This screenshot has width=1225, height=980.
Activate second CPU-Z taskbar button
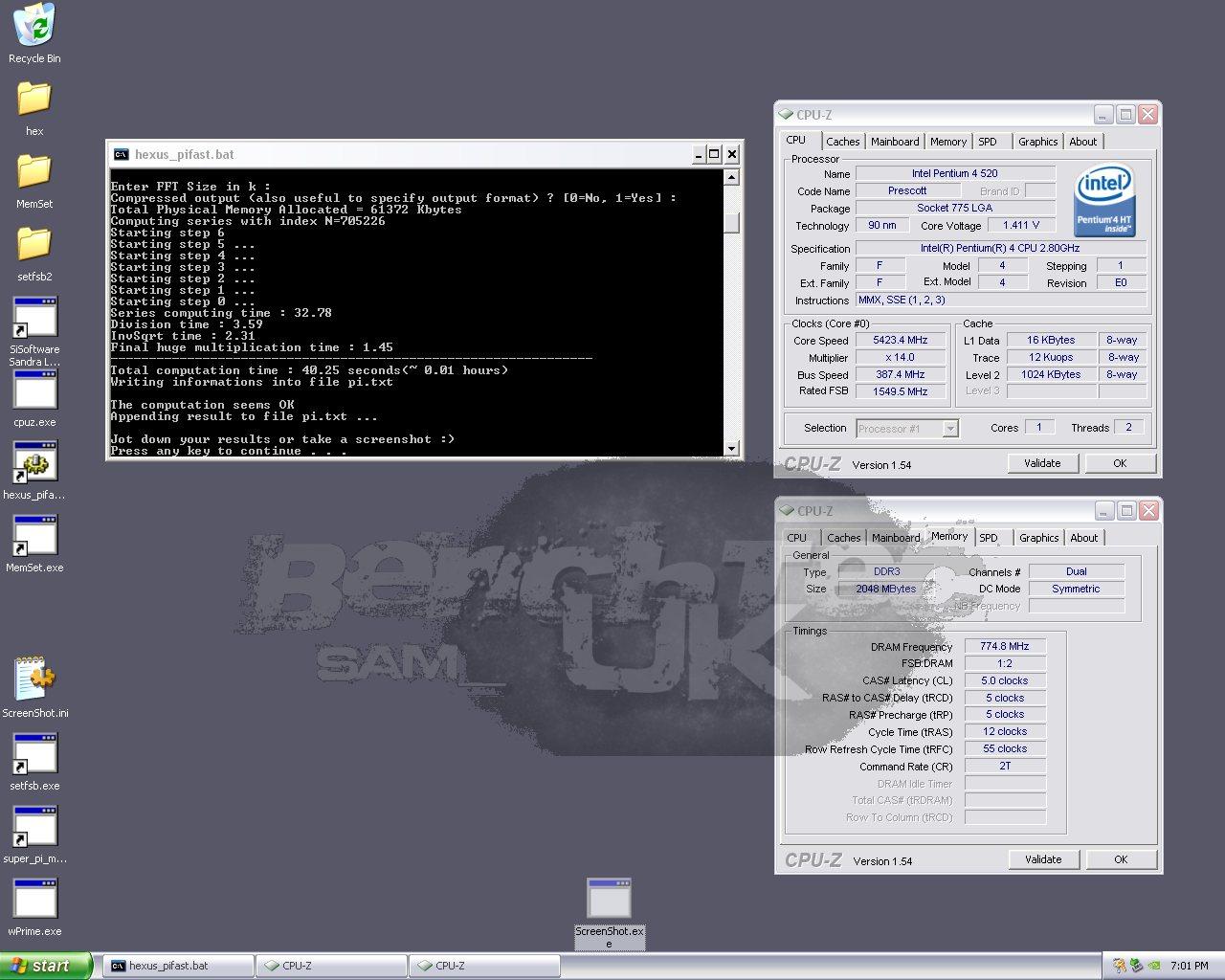click(484, 966)
